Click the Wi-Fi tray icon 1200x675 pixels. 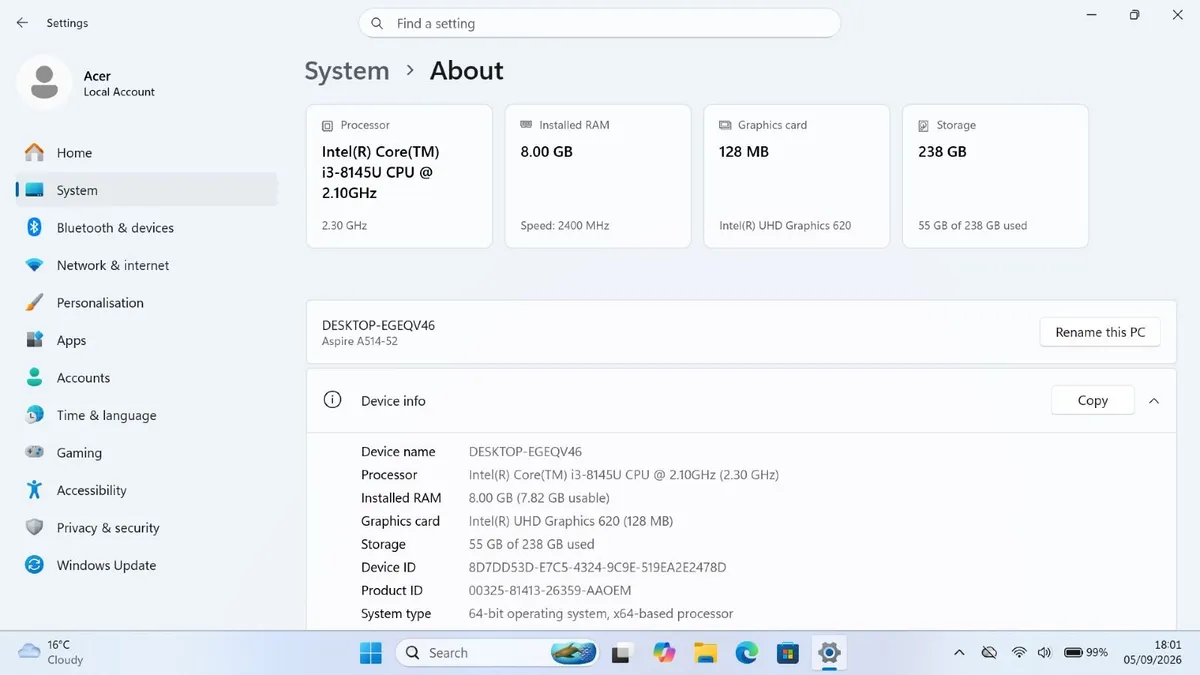[x=1019, y=653]
